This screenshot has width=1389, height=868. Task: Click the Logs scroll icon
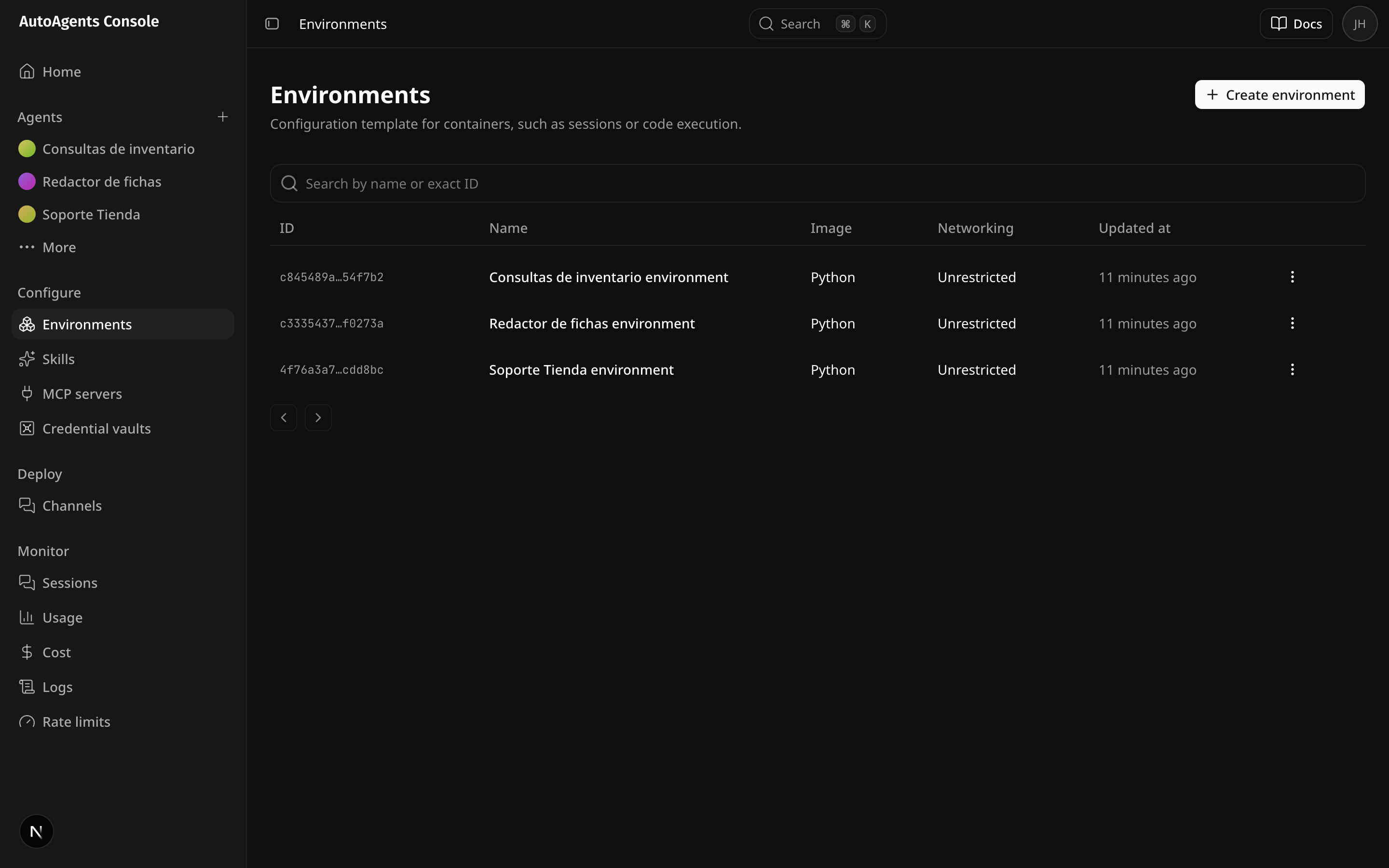pyautogui.click(x=27, y=687)
